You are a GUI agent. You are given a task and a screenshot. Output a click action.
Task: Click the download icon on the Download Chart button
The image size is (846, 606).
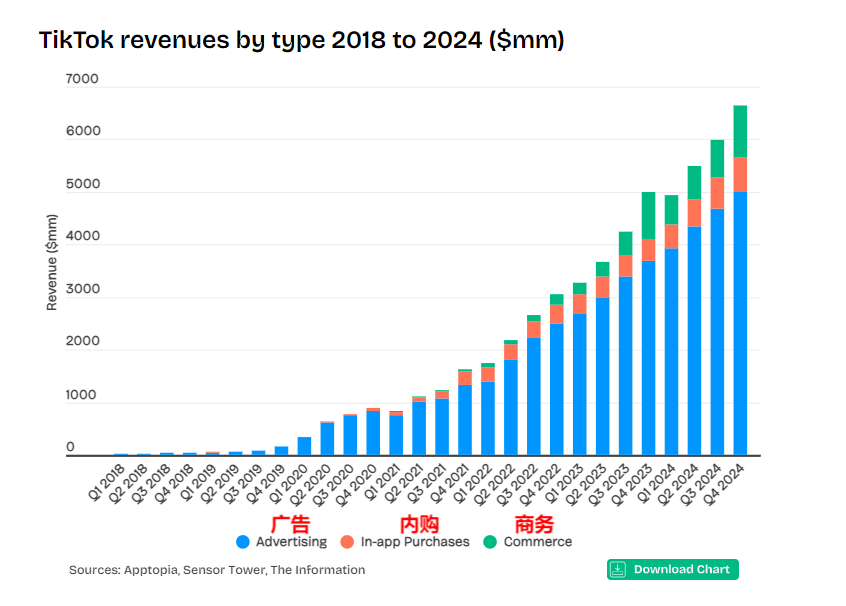point(618,569)
